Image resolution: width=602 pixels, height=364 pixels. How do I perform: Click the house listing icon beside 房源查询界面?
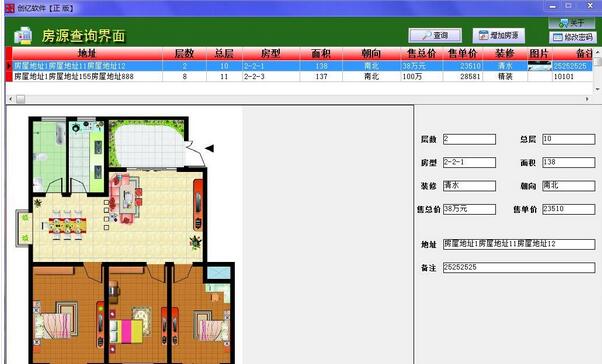pos(23,35)
